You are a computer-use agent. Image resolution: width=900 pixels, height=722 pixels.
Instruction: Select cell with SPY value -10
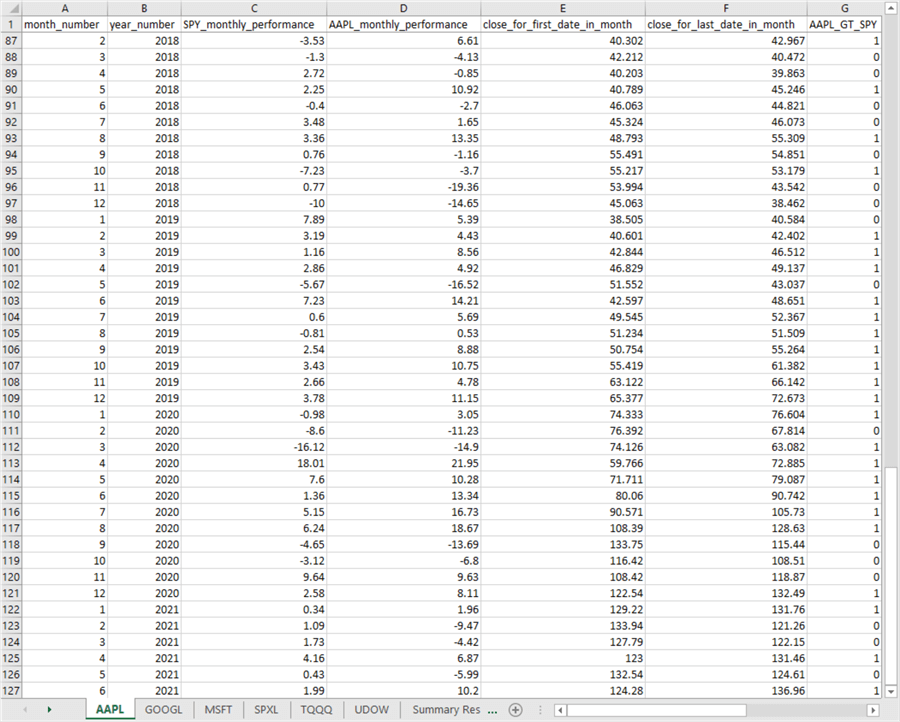click(x=254, y=203)
